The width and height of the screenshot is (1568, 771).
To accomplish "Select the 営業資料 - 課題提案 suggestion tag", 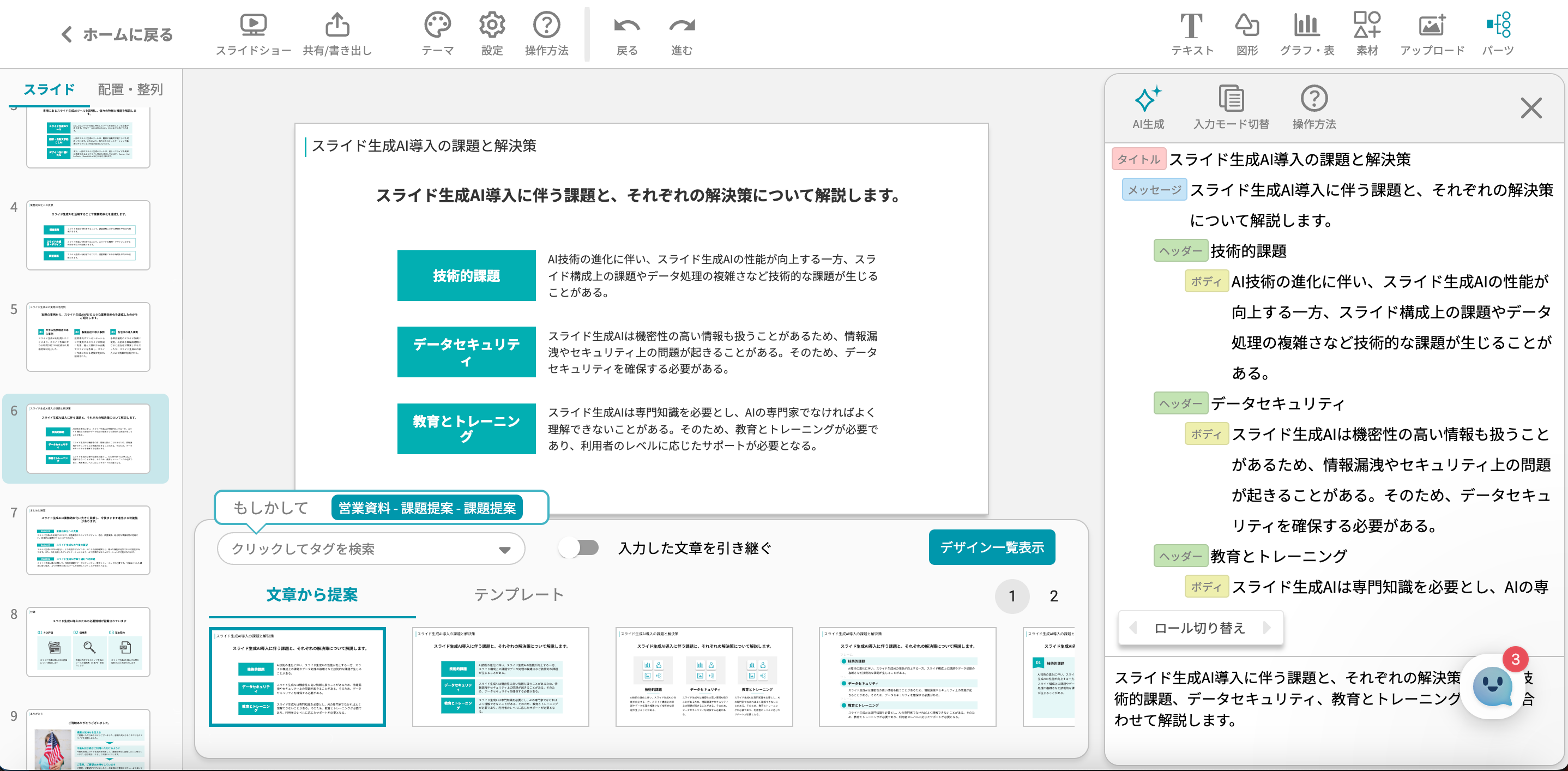I will 427,508.
